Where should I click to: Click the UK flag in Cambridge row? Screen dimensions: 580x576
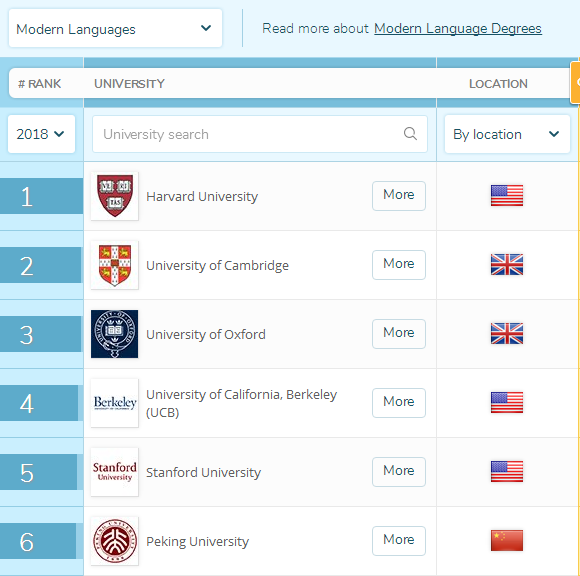coord(507,265)
